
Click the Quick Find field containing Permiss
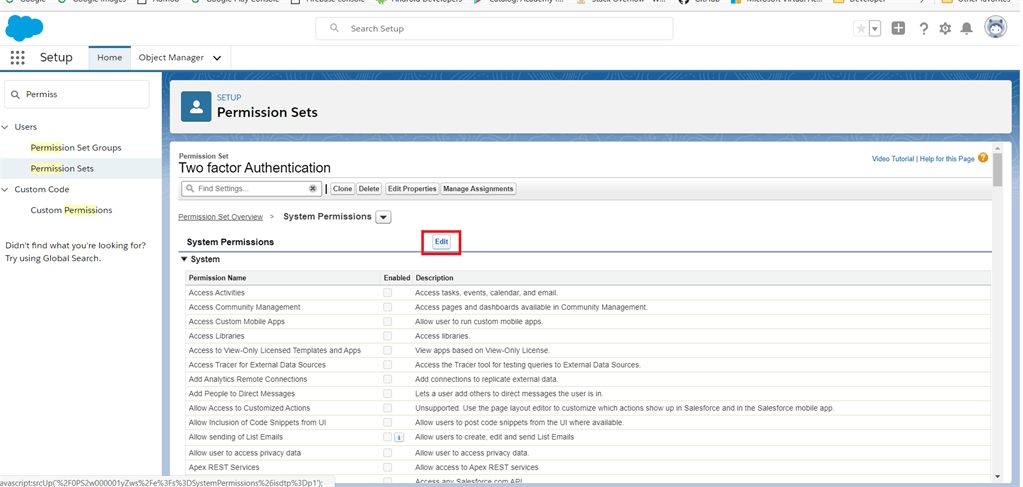point(77,95)
